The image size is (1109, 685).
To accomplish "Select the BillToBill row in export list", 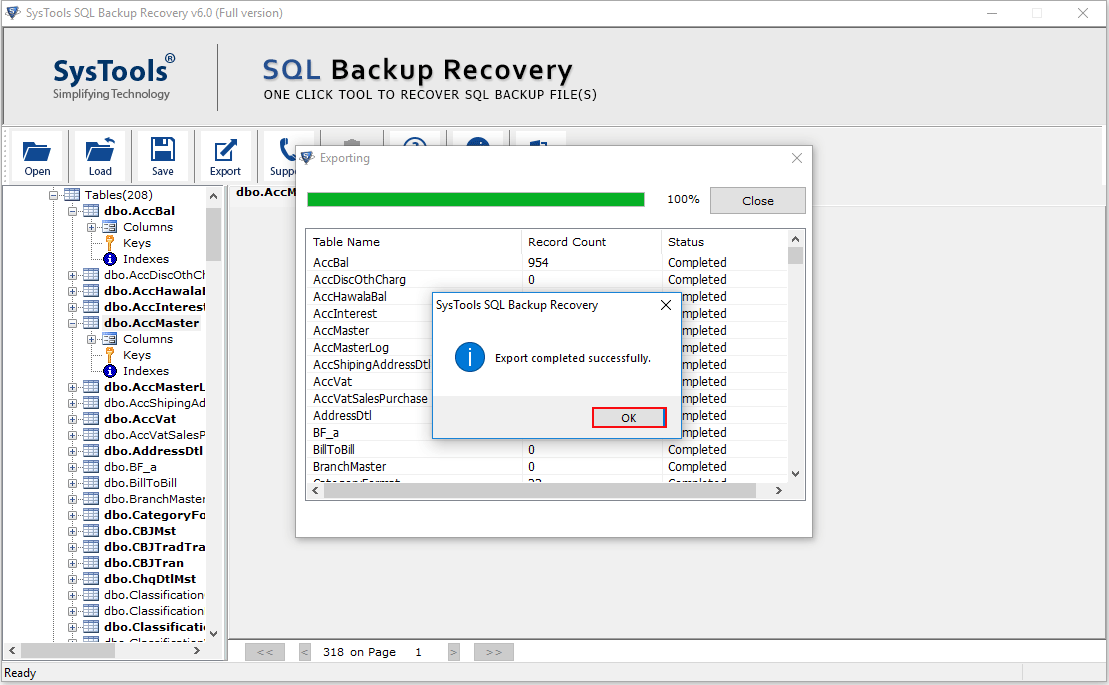I will click(x=547, y=450).
